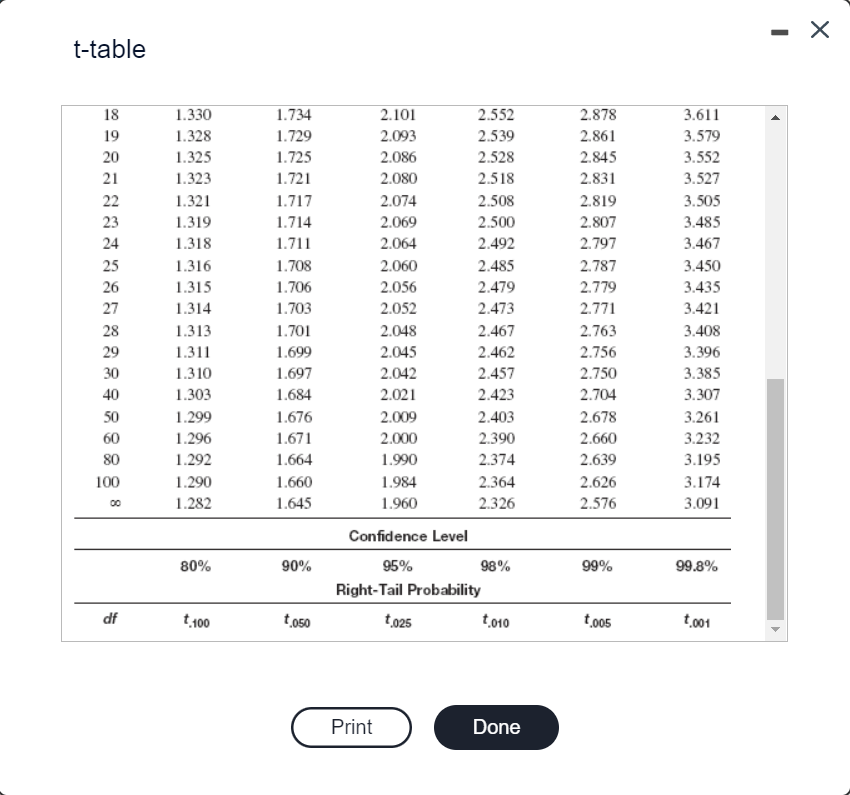Image resolution: width=850 pixels, height=795 pixels.
Task: Click the Done button
Action: pyautogui.click(x=496, y=727)
